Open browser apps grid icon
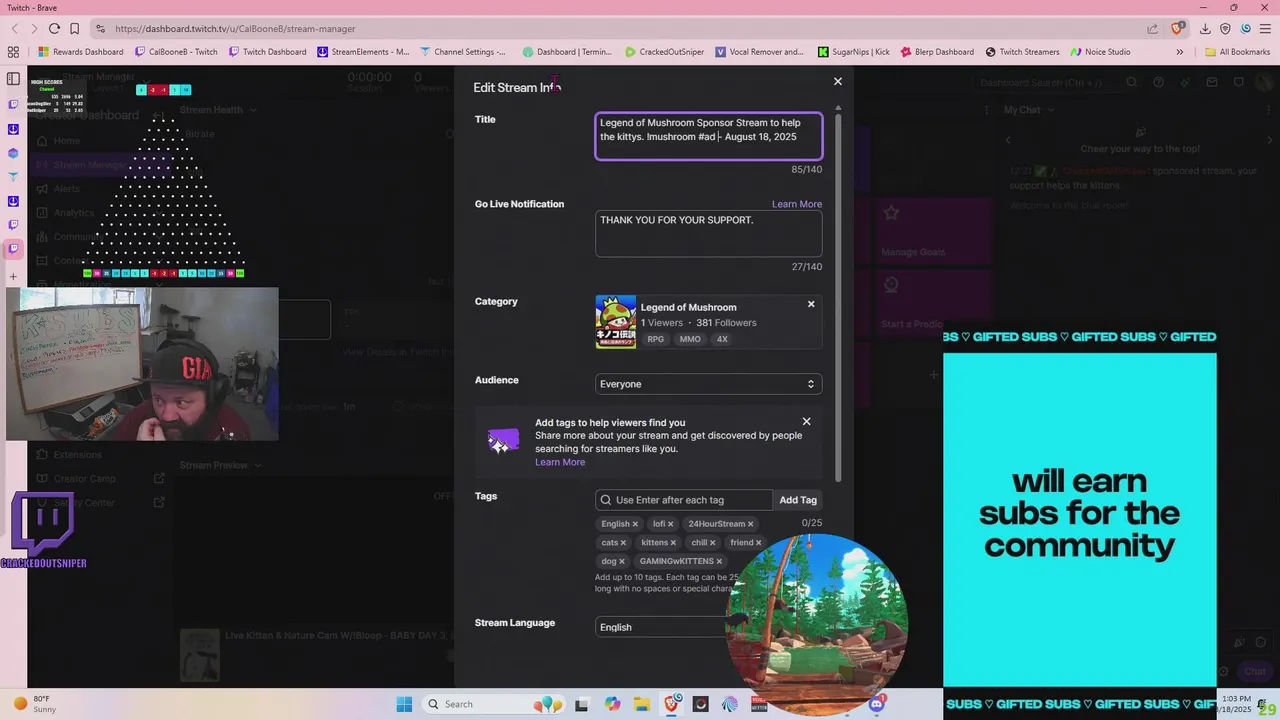 (x=13, y=52)
